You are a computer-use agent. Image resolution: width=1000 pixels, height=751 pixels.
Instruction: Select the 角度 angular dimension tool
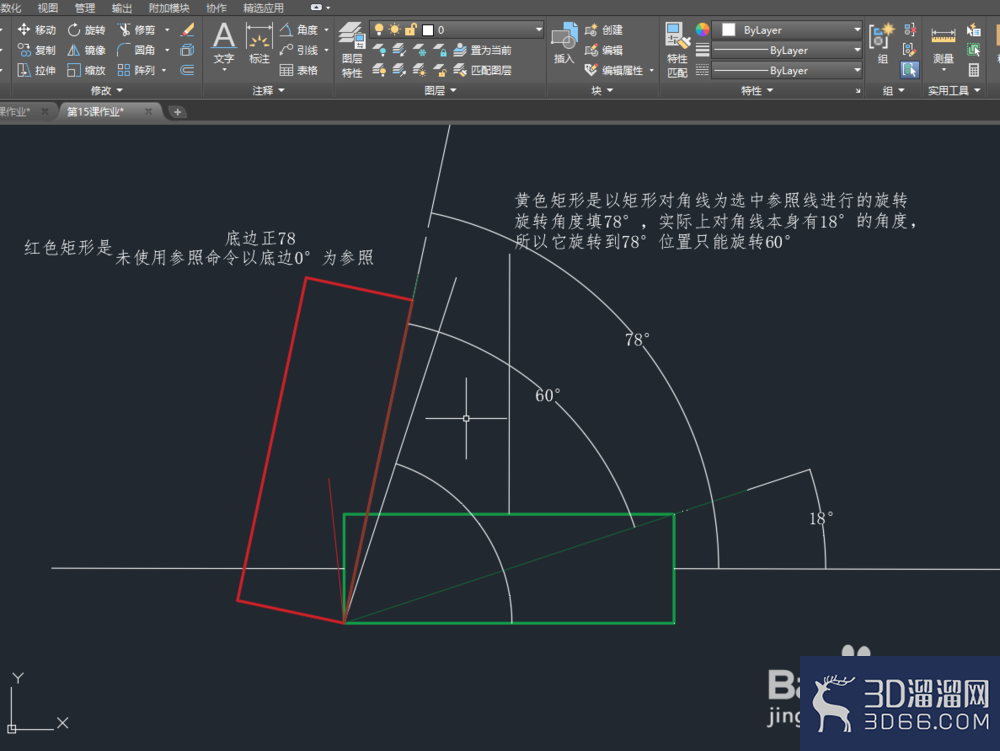click(x=298, y=30)
